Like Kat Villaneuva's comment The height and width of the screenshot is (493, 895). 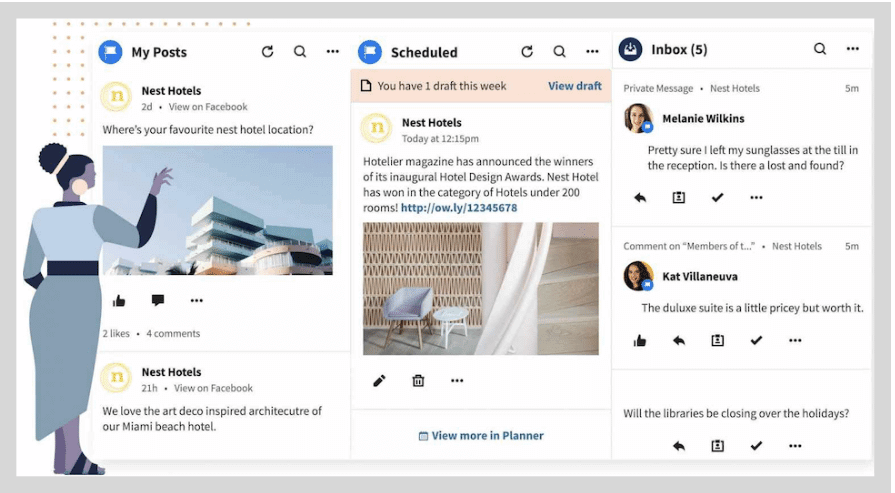[x=640, y=341]
